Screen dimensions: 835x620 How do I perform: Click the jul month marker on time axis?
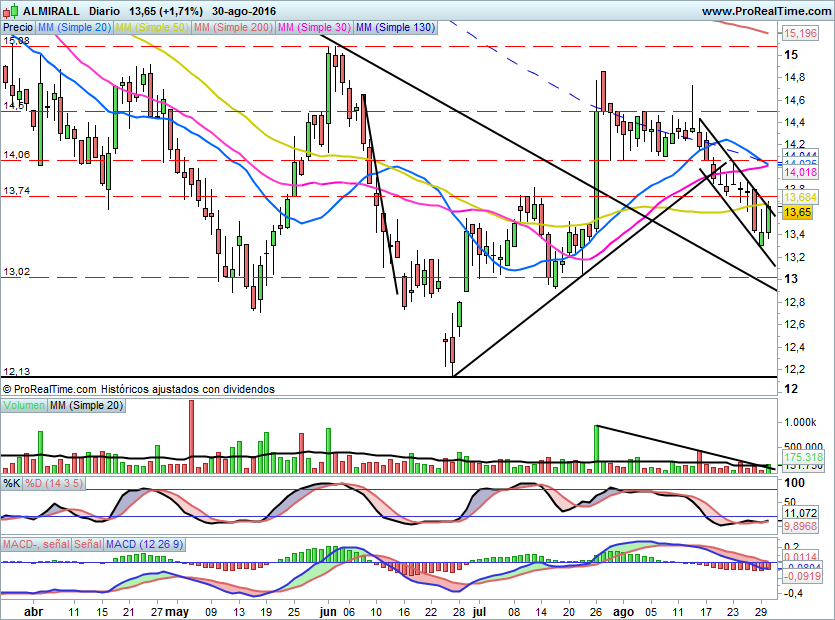(480, 612)
